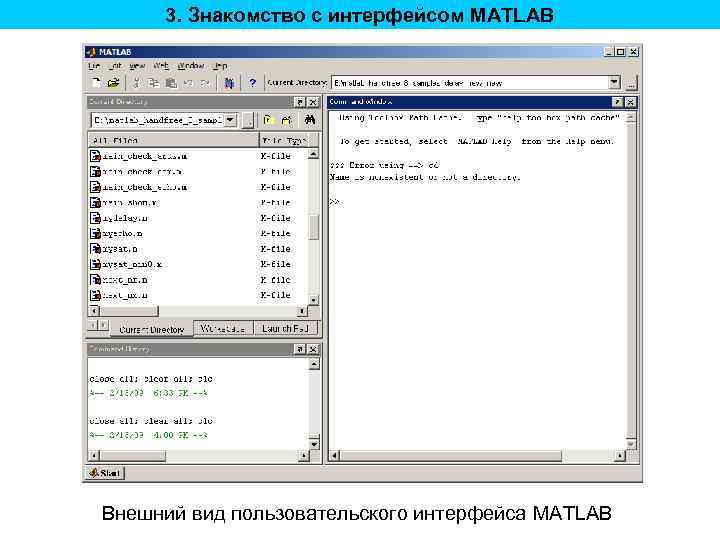720x540 pixels.
Task: Click the file list scroll-up arrow
Action: click(314, 153)
